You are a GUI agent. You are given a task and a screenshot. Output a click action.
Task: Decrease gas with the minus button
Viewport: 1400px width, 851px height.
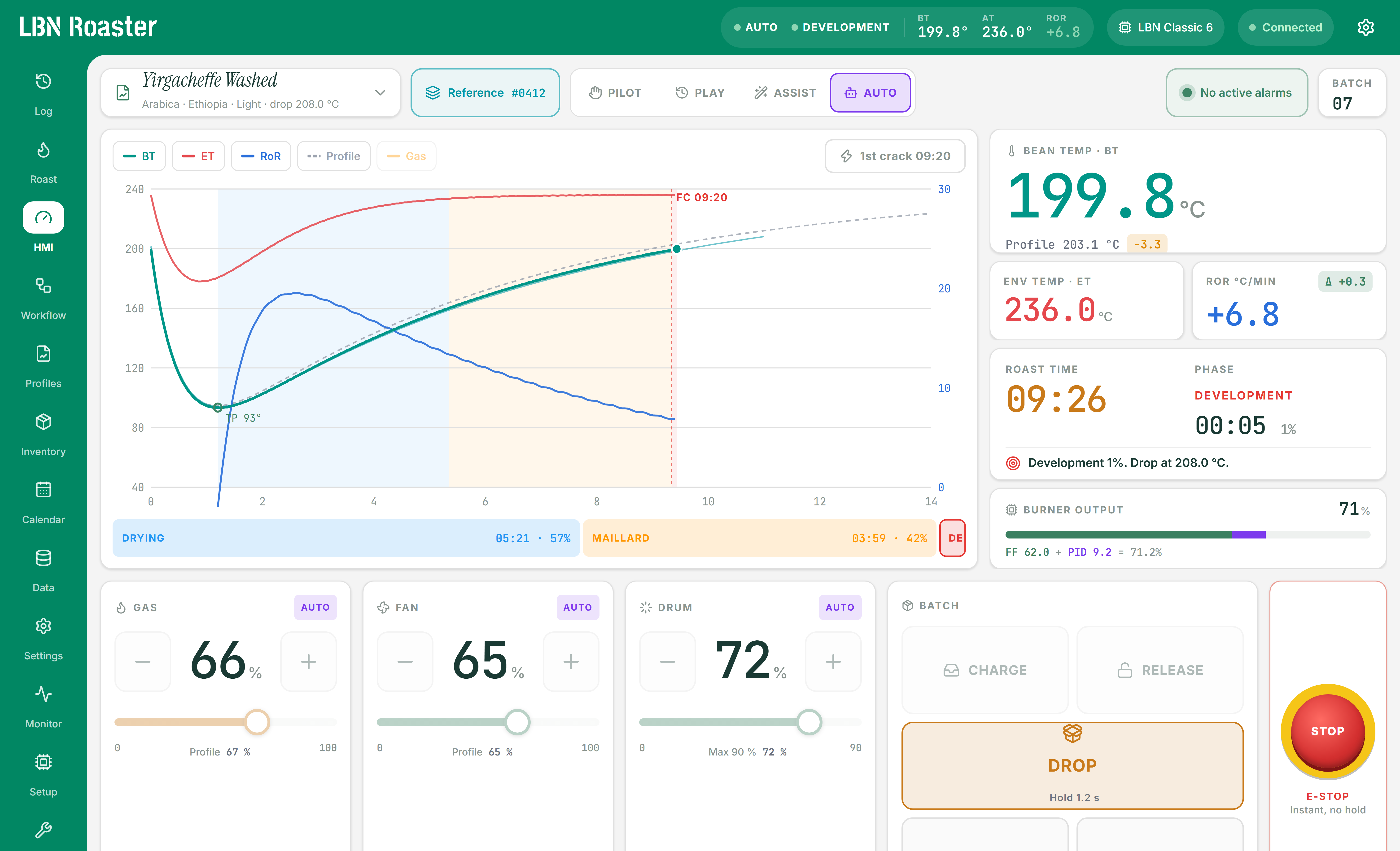143,662
